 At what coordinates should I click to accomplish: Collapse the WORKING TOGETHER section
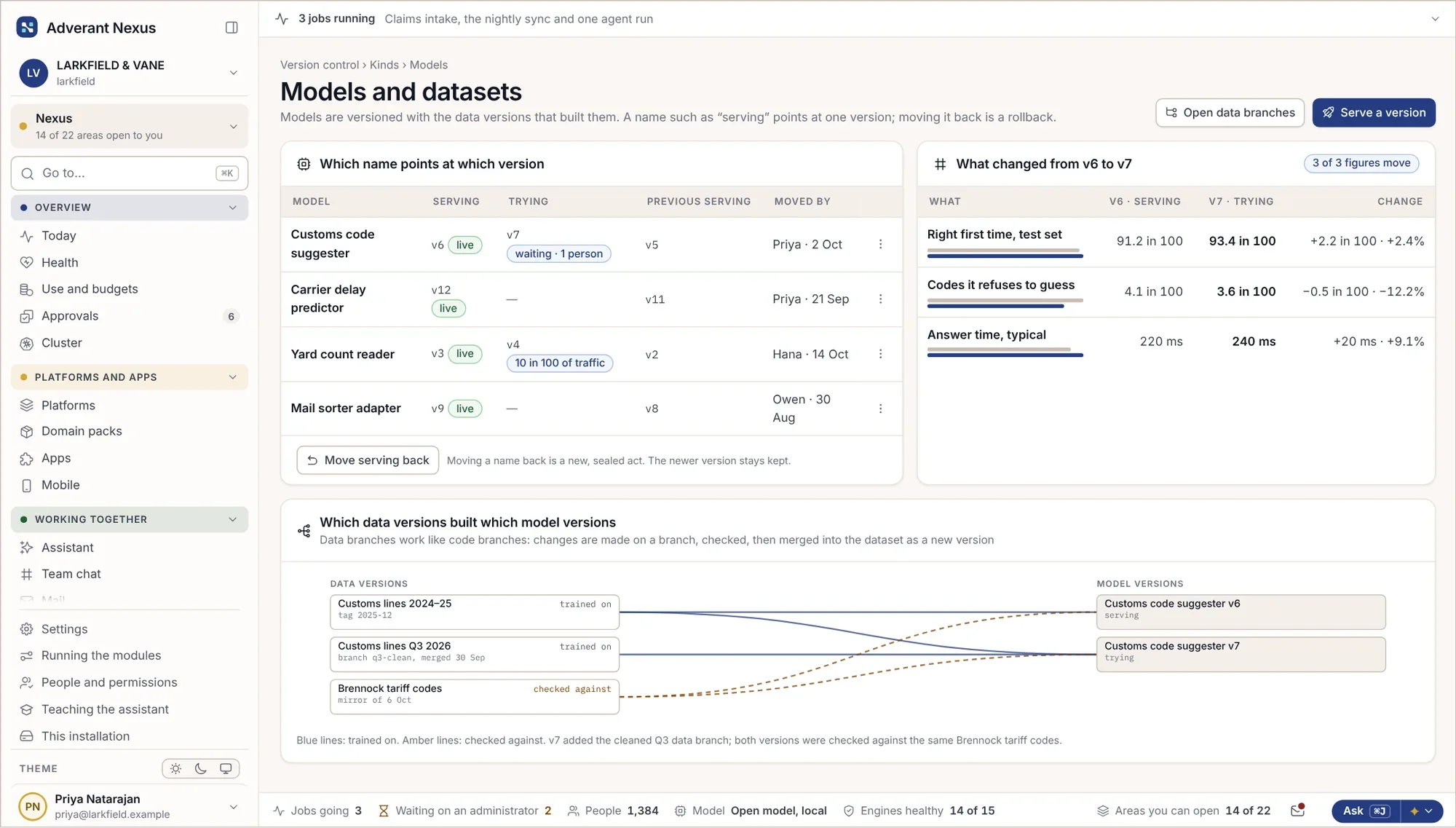pos(130,519)
